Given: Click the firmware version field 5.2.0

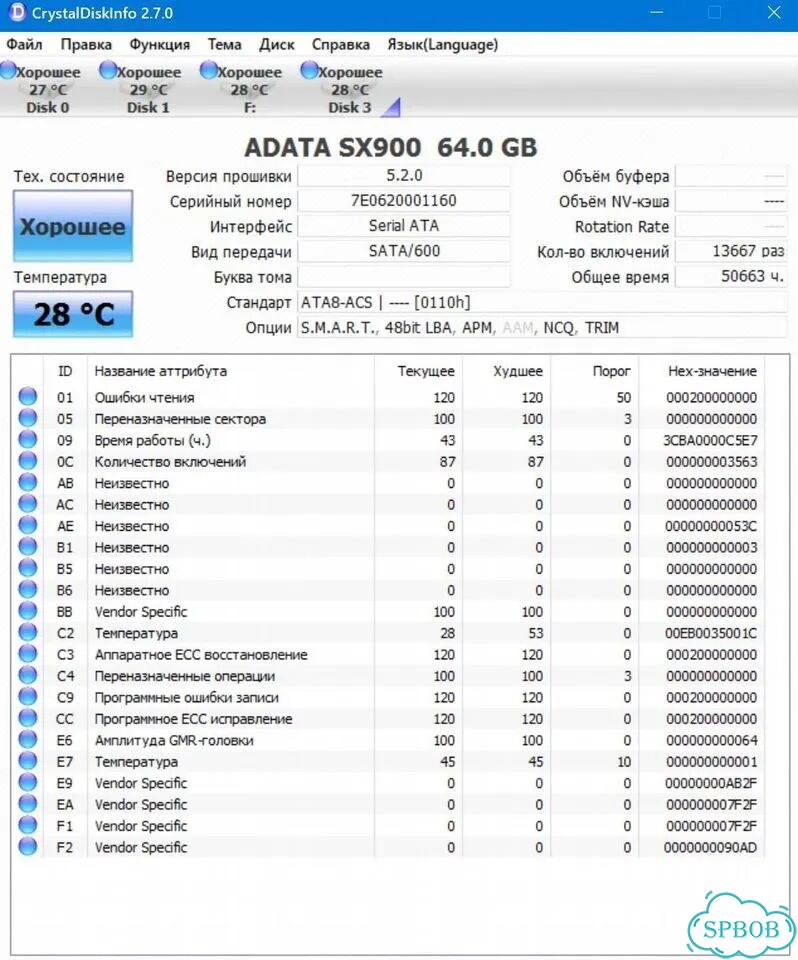Looking at the screenshot, I should (x=404, y=176).
